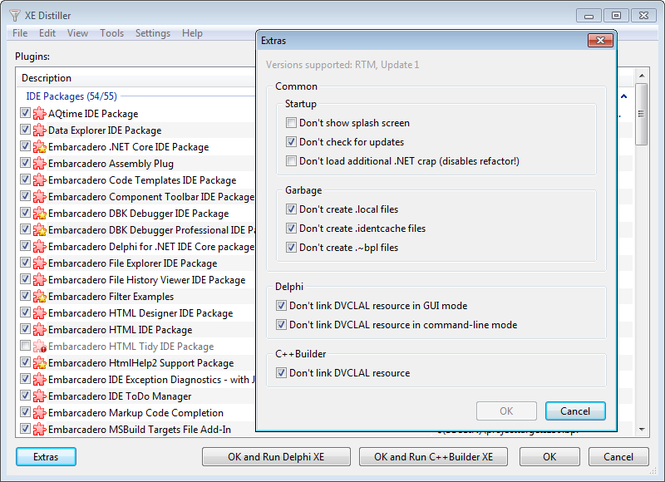665x482 pixels.
Task: Open the Settings menu
Action: [x=153, y=33]
